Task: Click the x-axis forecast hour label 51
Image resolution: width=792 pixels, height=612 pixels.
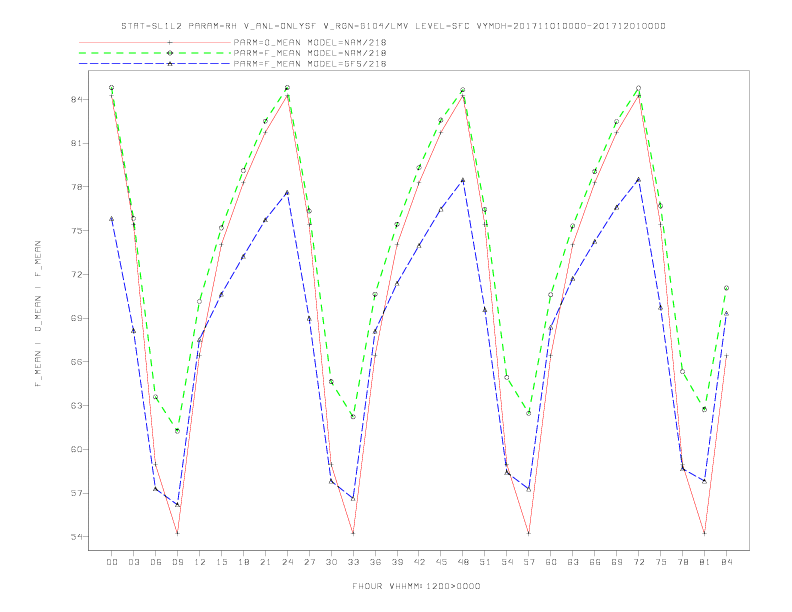Action: 485,562
